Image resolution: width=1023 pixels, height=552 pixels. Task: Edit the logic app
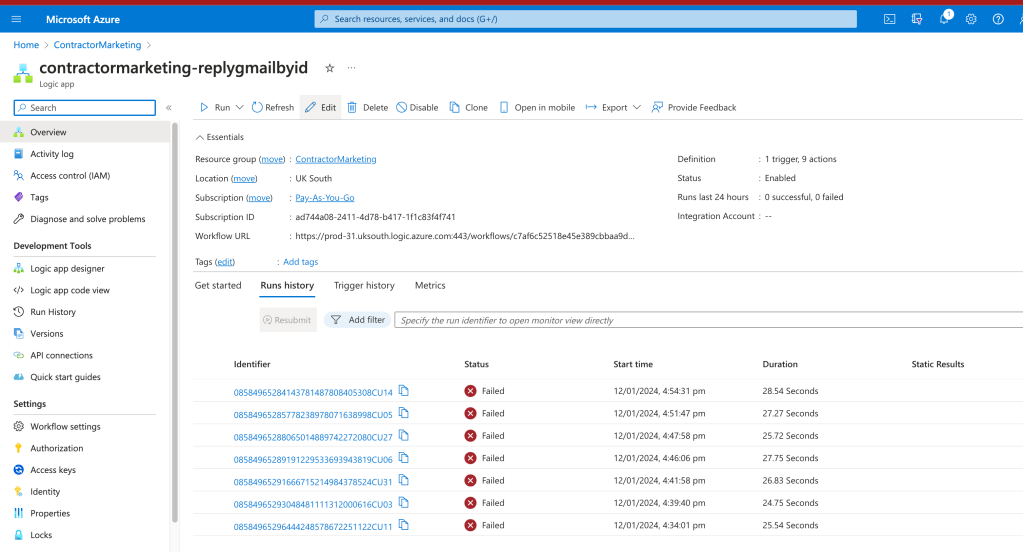coord(320,108)
